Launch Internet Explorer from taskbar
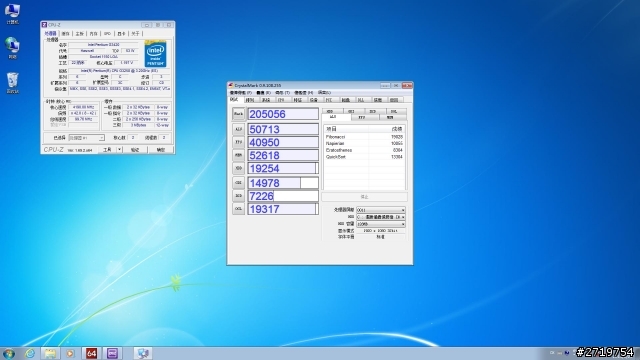This screenshot has width=640, height=360. 30,353
